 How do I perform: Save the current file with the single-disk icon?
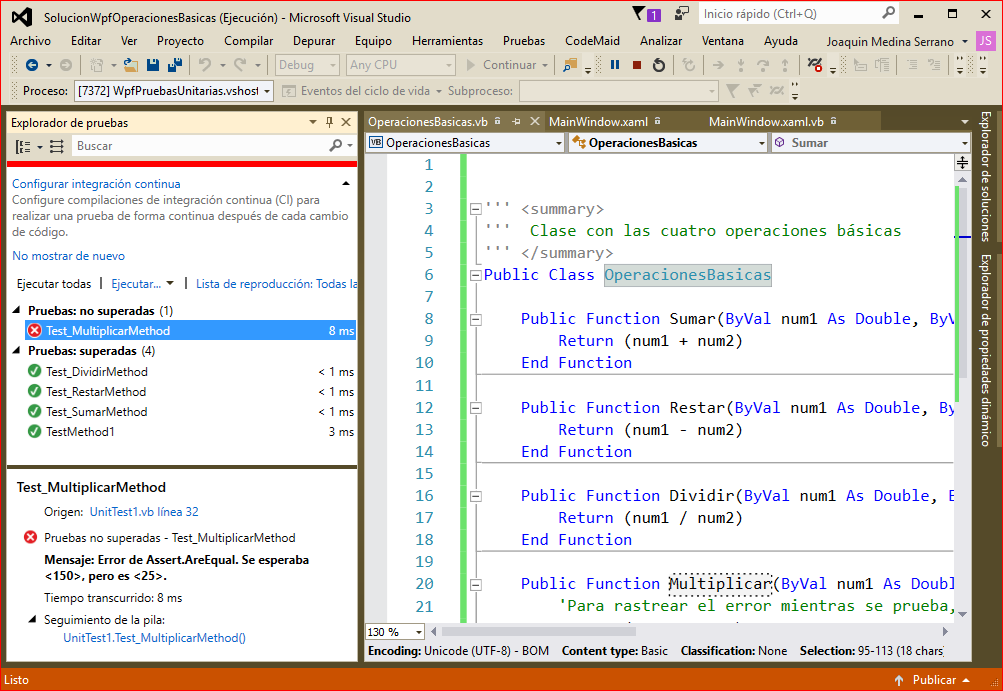point(153,65)
